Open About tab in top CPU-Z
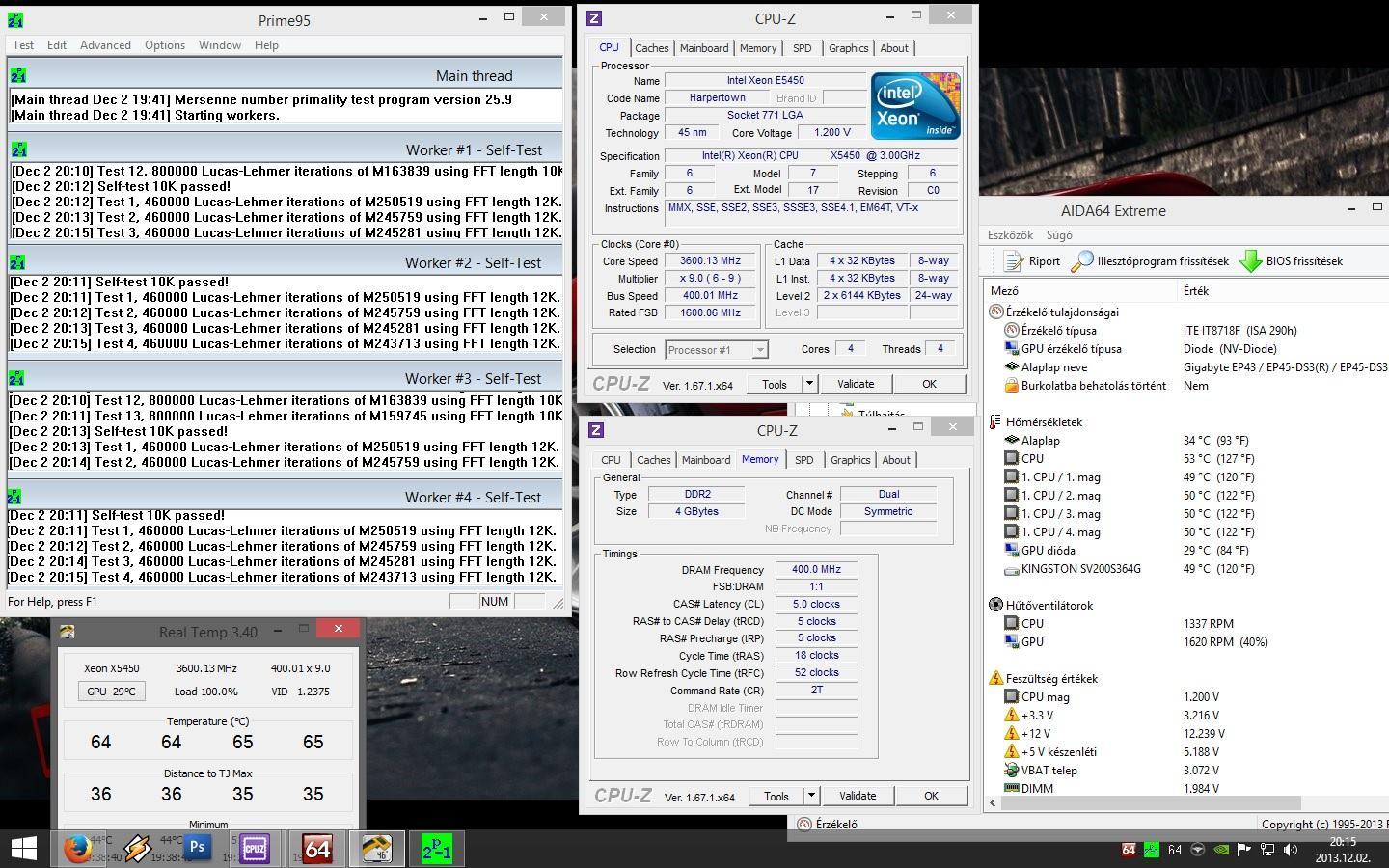1389x868 pixels. 894,48
